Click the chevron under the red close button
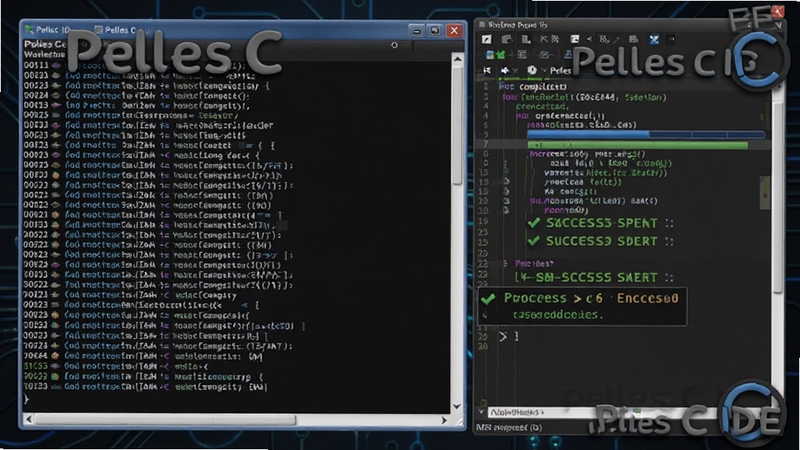The height and width of the screenshot is (450, 800). click(778, 25)
